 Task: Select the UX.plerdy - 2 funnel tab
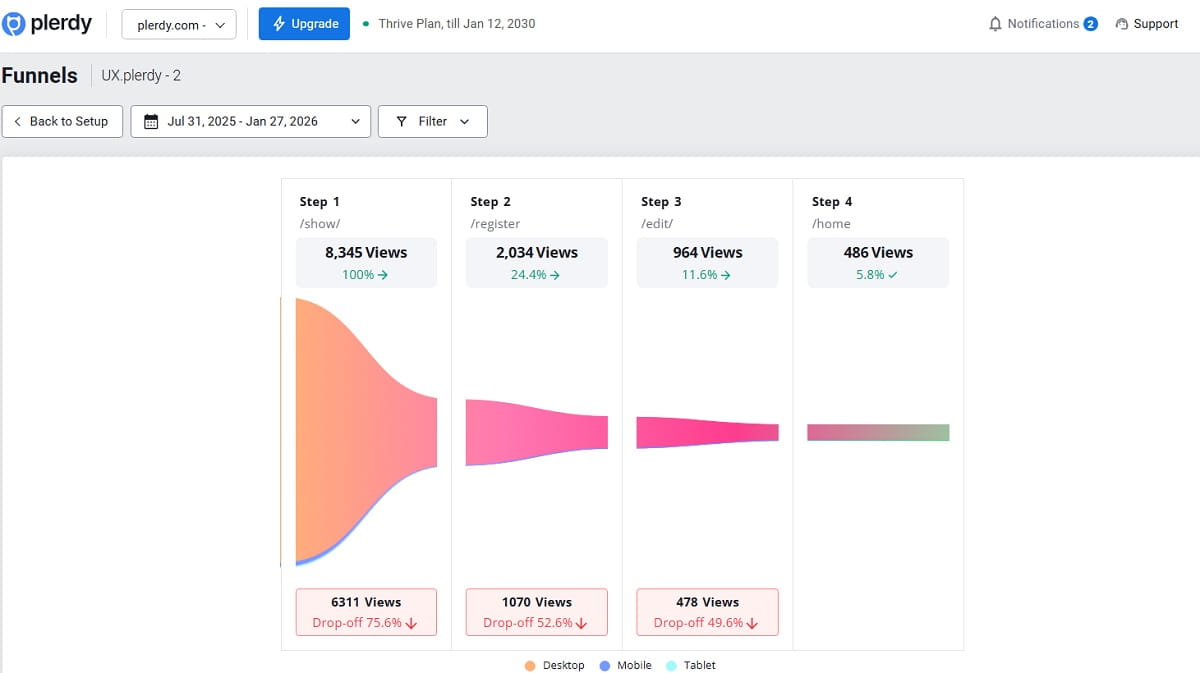point(142,75)
